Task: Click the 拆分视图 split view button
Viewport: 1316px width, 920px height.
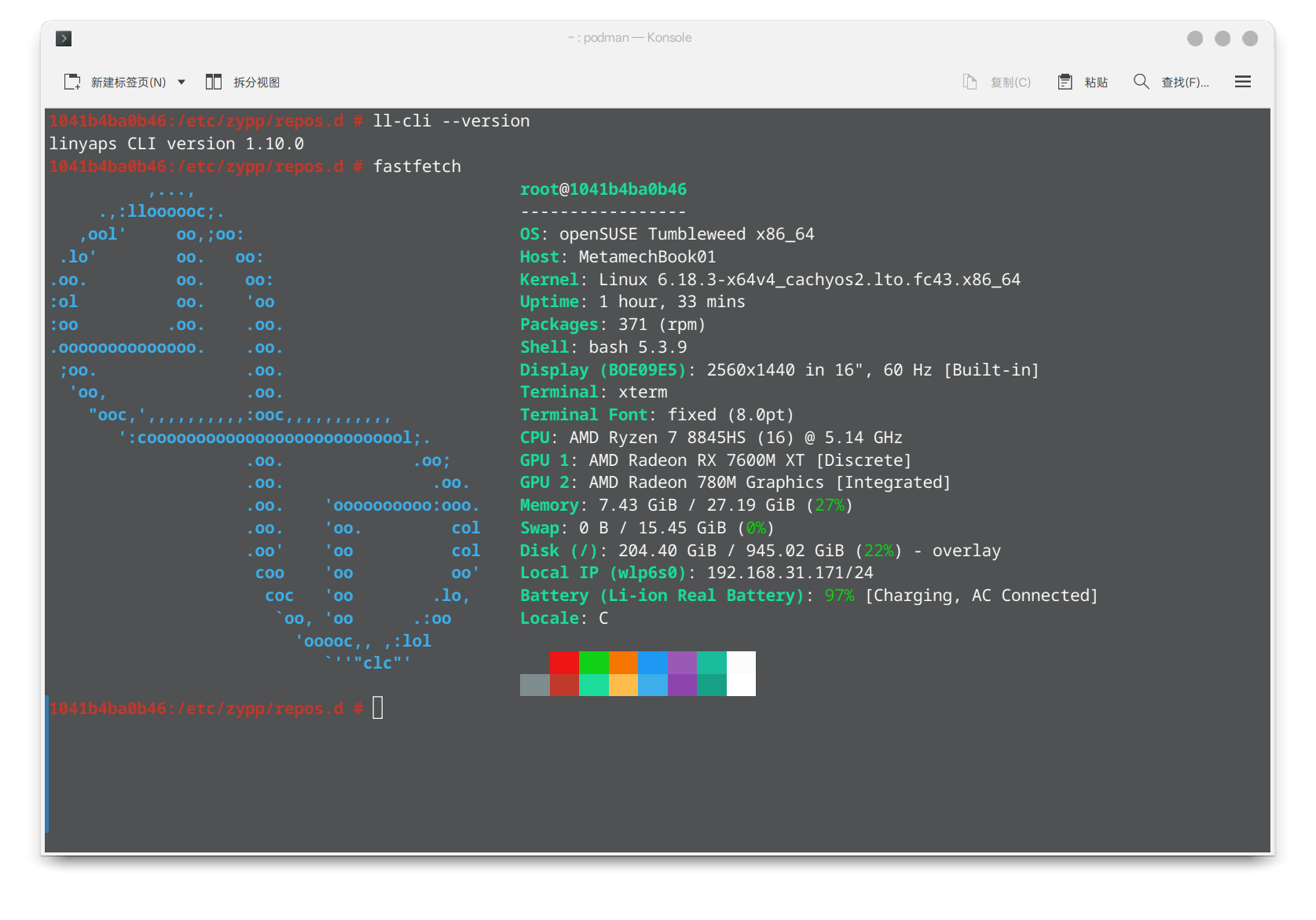Action: (243, 82)
